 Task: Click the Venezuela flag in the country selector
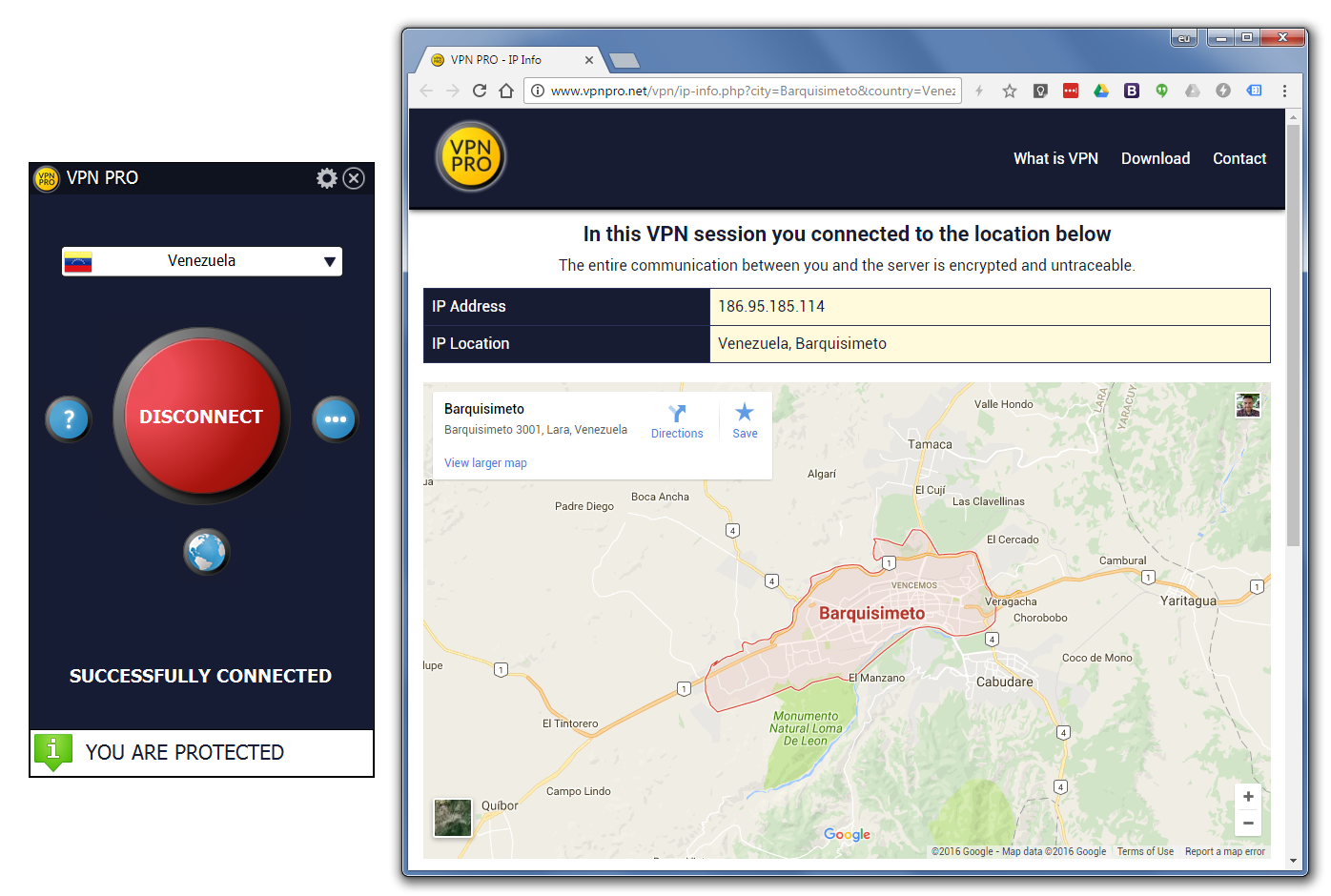77,261
